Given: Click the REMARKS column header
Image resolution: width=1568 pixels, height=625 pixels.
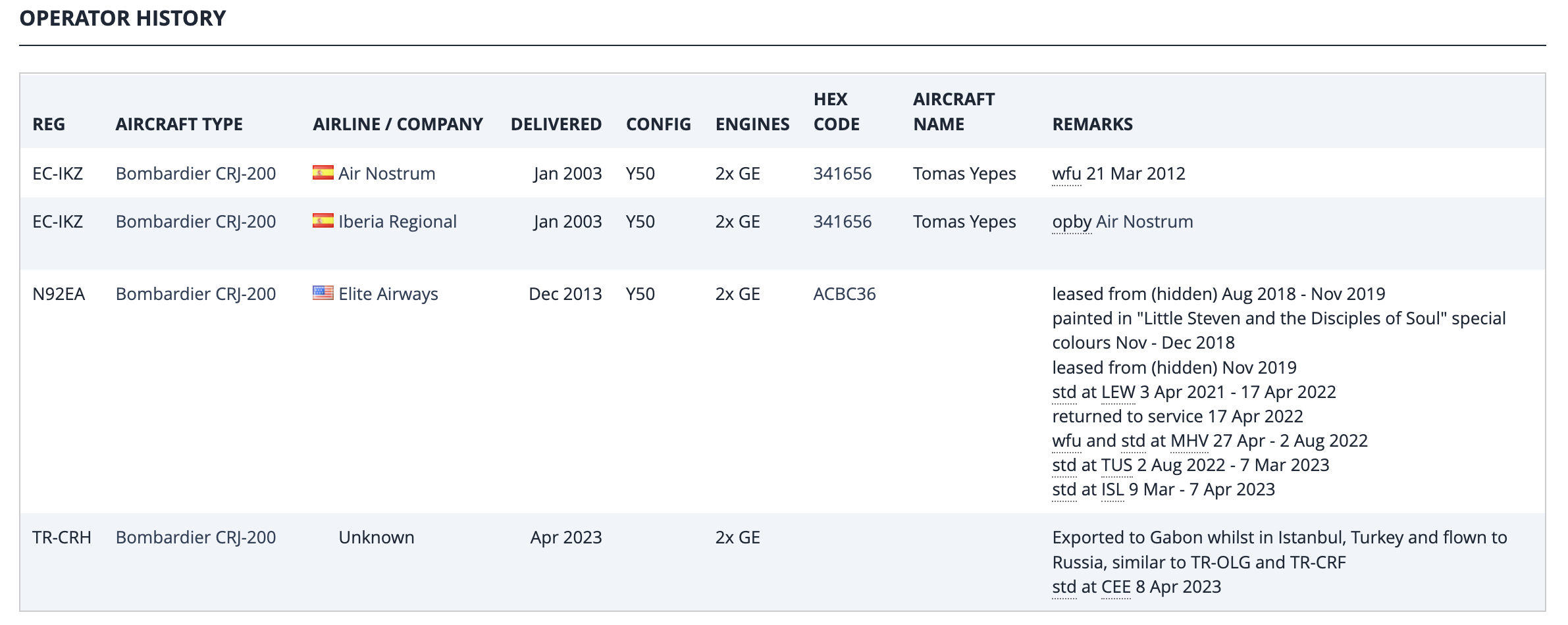Looking at the screenshot, I should click(1092, 124).
